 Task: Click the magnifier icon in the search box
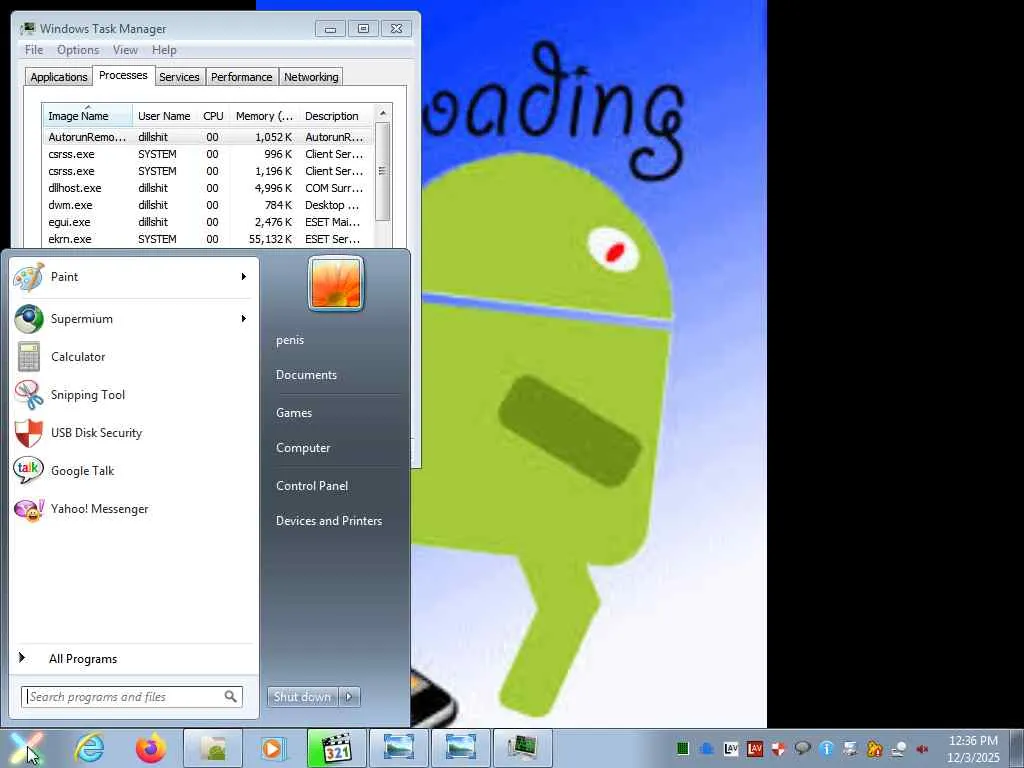231,696
